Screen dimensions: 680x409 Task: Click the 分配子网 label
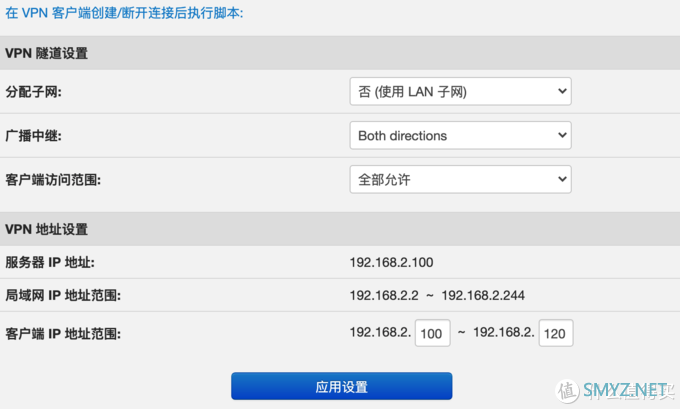pyautogui.click(x=33, y=92)
